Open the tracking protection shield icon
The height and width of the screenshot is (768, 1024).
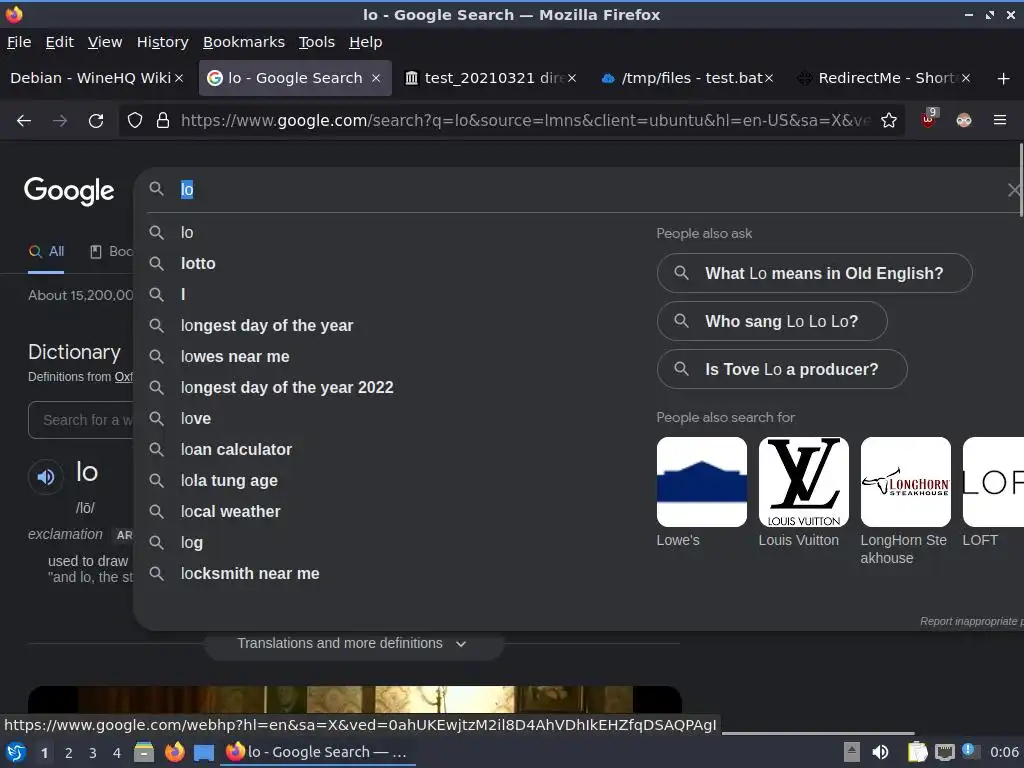pos(135,121)
